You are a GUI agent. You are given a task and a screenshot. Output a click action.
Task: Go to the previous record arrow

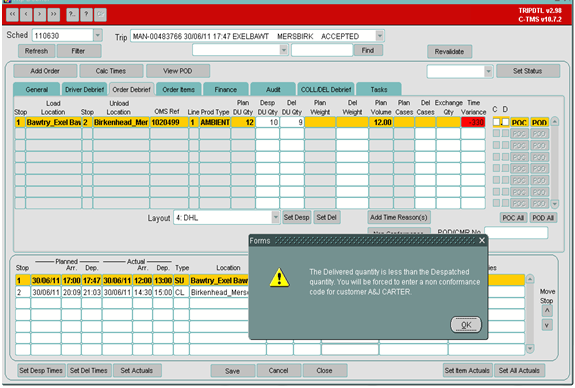pyautogui.click(x=26, y=14)
